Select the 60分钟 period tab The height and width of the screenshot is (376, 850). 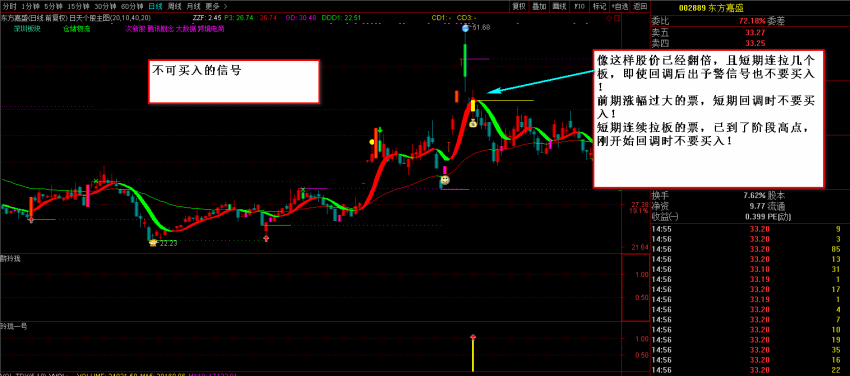[132, 7]
